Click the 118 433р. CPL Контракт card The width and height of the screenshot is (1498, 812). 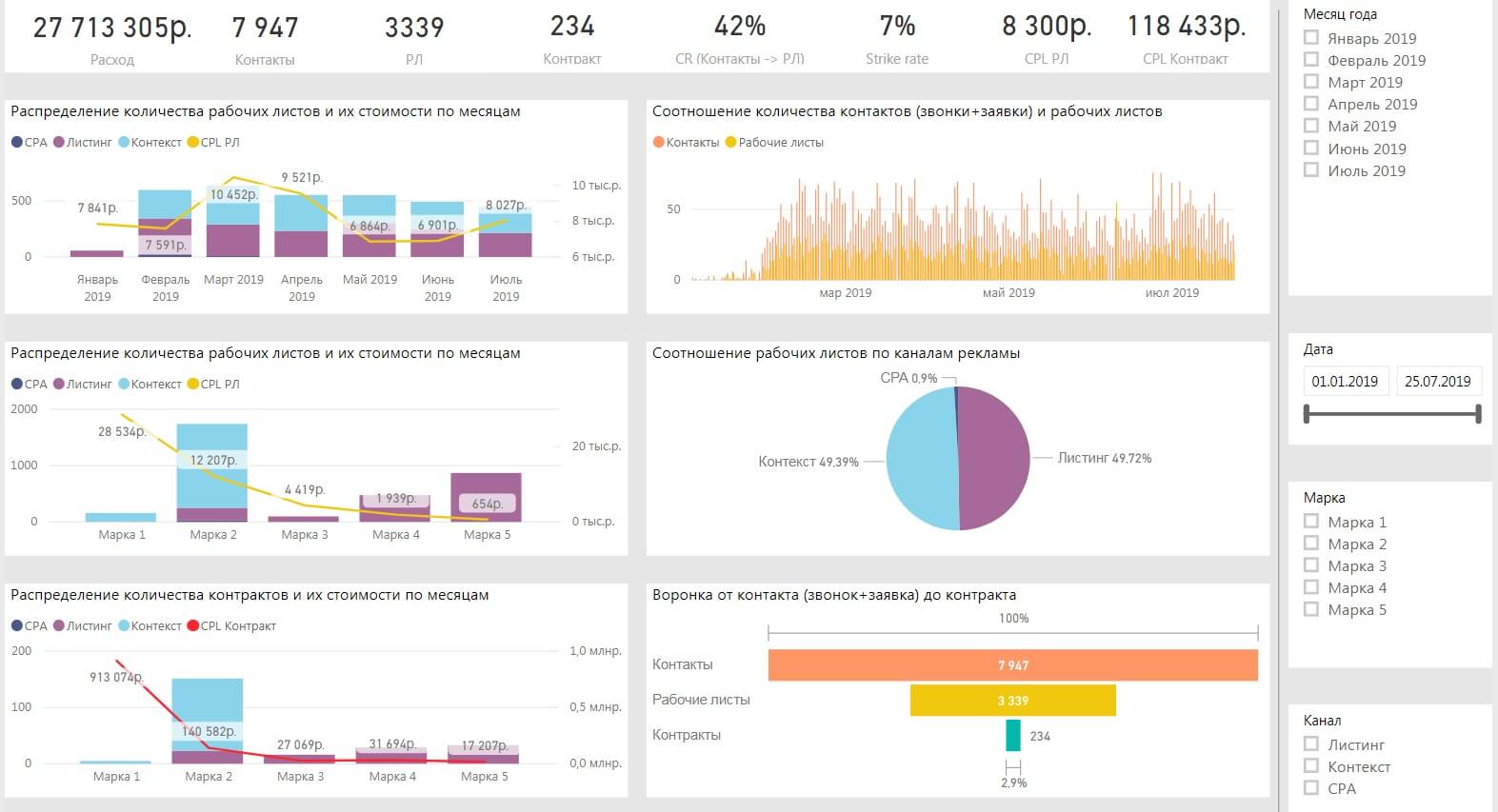(1186, 38)
